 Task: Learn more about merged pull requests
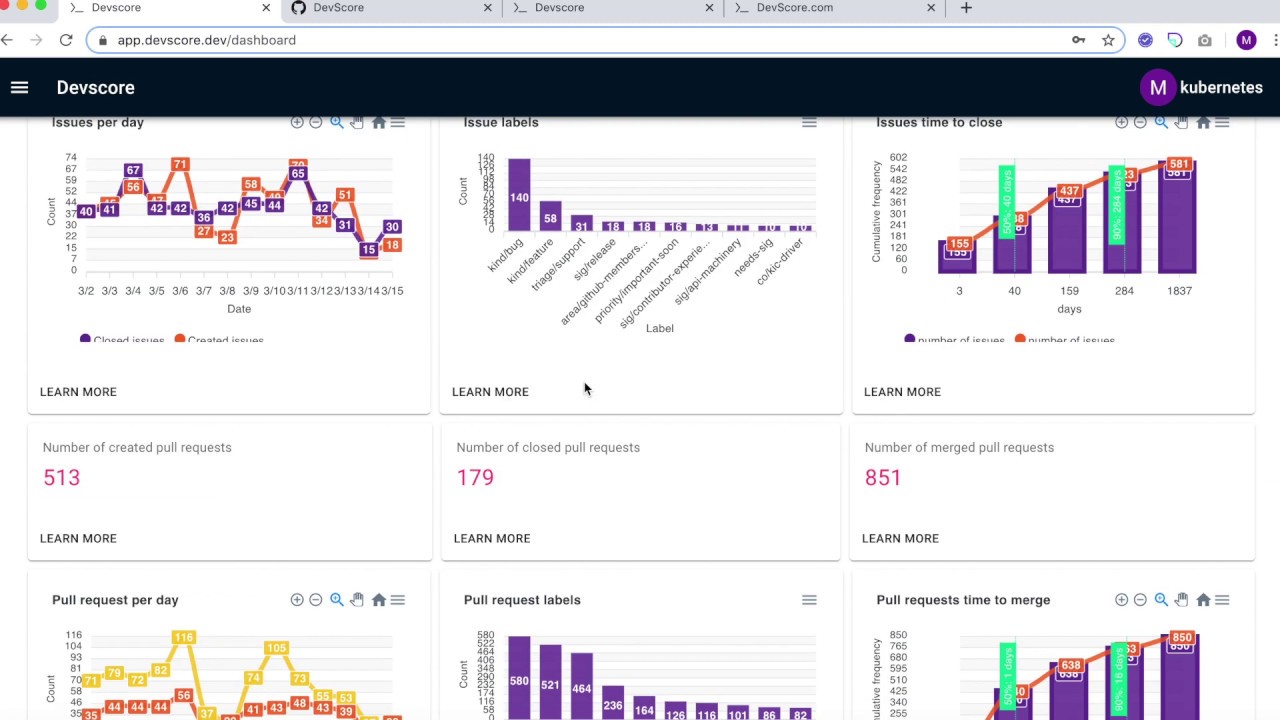coord(900,538)
